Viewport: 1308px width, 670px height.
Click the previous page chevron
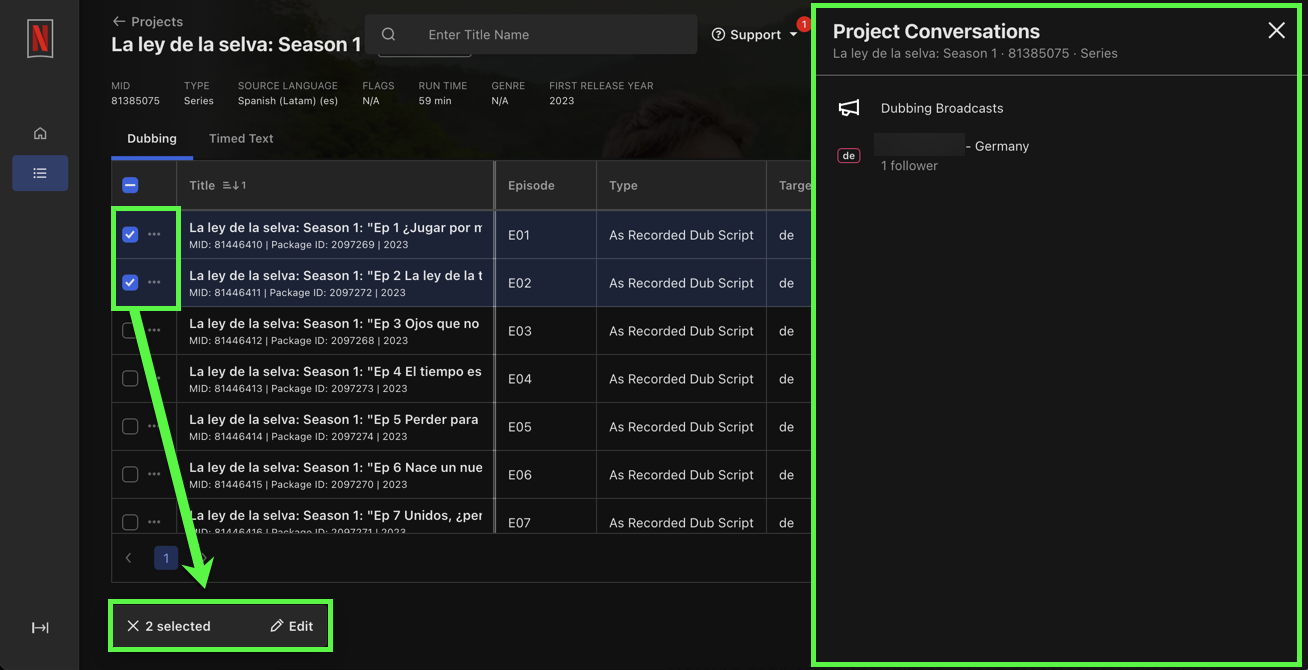(128, 558)
